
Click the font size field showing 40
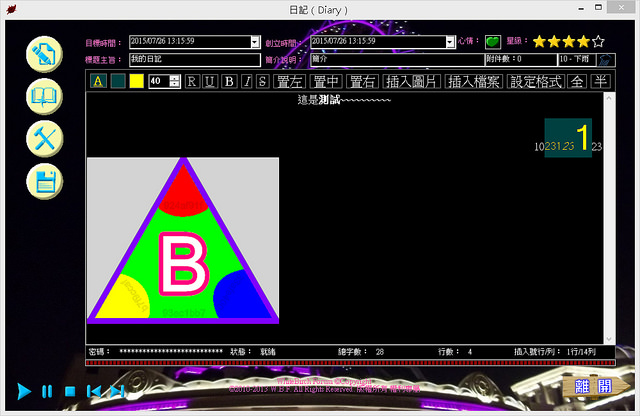point(159,81)
